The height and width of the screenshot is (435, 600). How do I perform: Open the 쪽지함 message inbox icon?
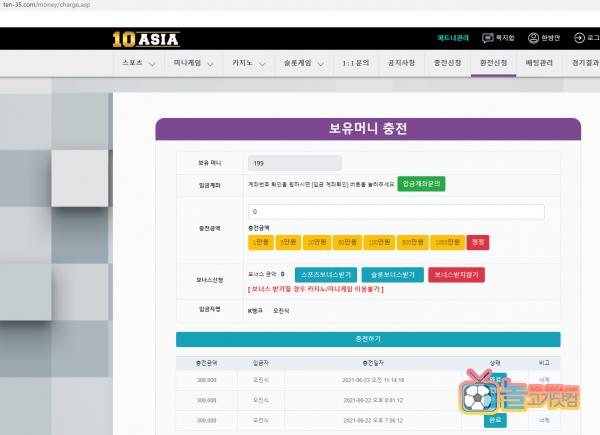(487, 38)
